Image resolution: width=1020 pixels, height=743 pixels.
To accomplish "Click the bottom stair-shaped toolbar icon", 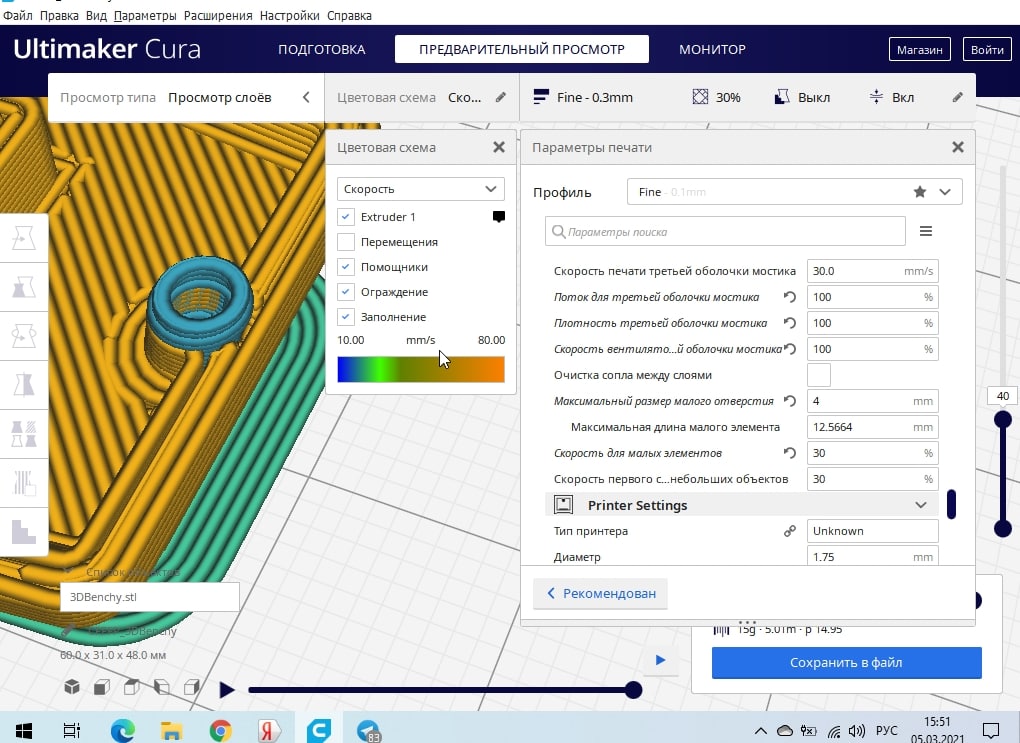I will click(x=24, y=532).
